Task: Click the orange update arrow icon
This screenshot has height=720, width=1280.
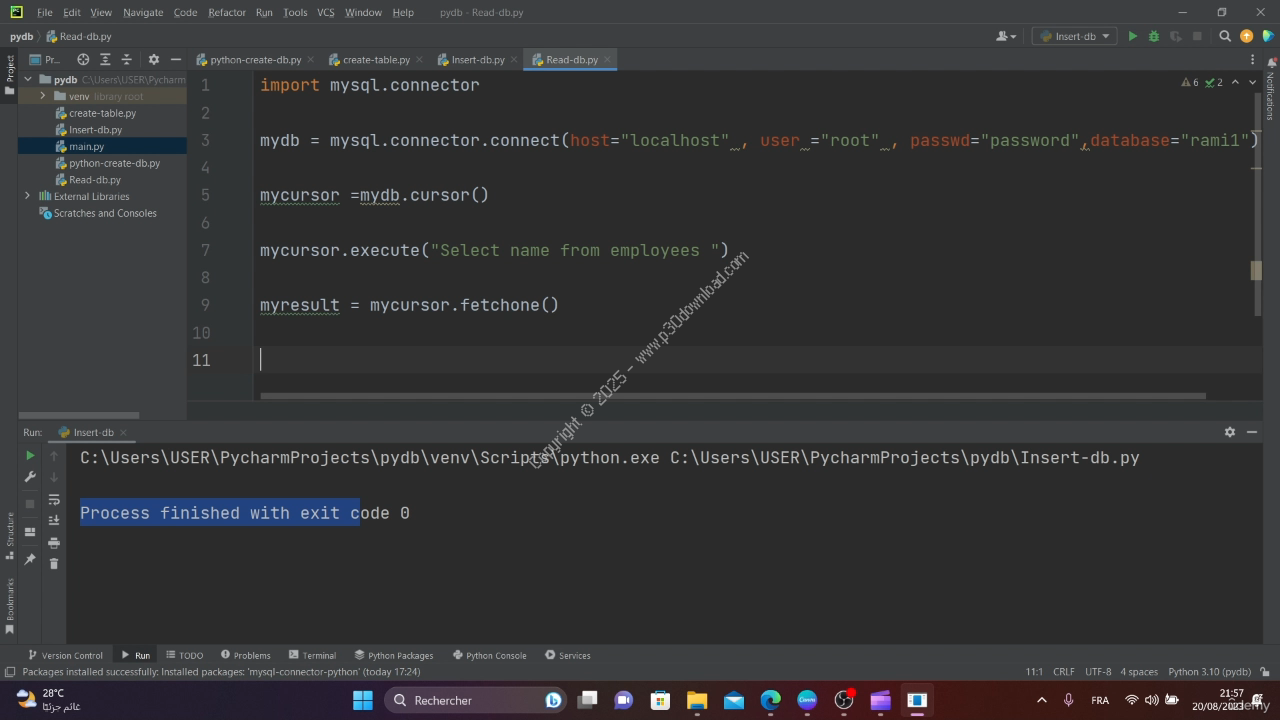Action: (x=1246, y=36)
